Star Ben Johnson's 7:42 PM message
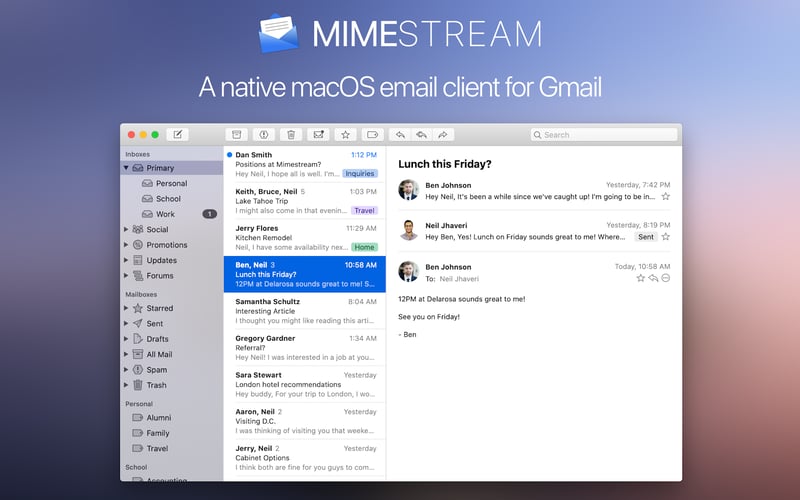 coord(665,196)
